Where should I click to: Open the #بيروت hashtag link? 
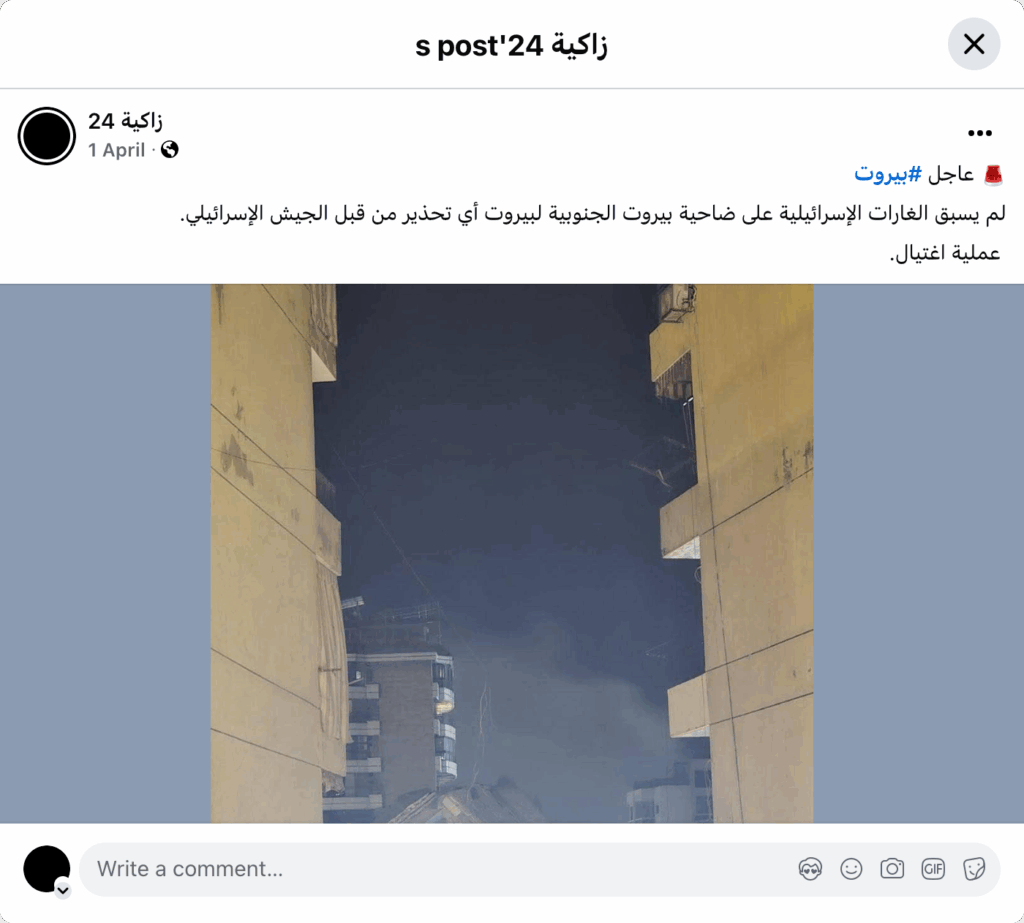[888, 174]
